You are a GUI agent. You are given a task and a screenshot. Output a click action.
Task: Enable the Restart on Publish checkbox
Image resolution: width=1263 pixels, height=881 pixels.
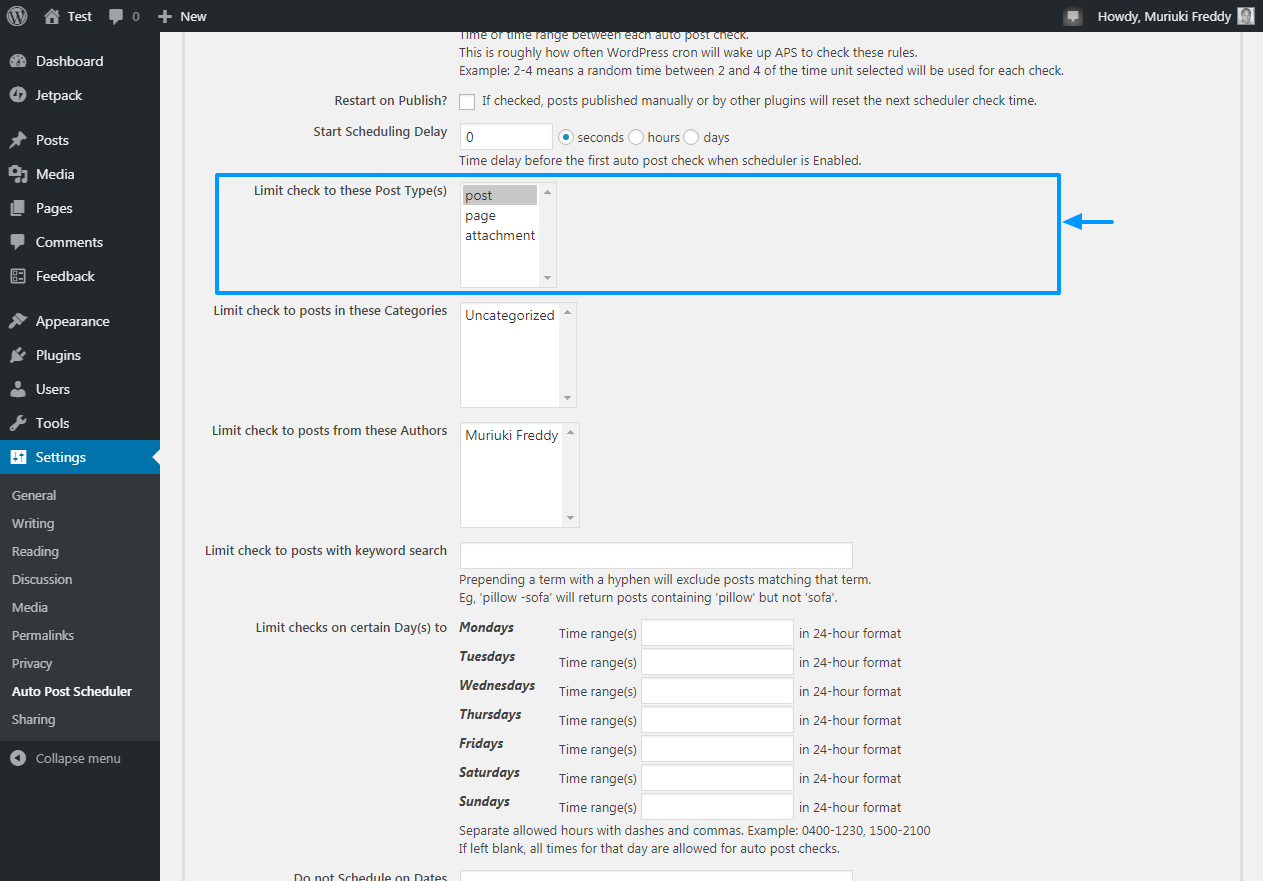(x=467, y=101)
